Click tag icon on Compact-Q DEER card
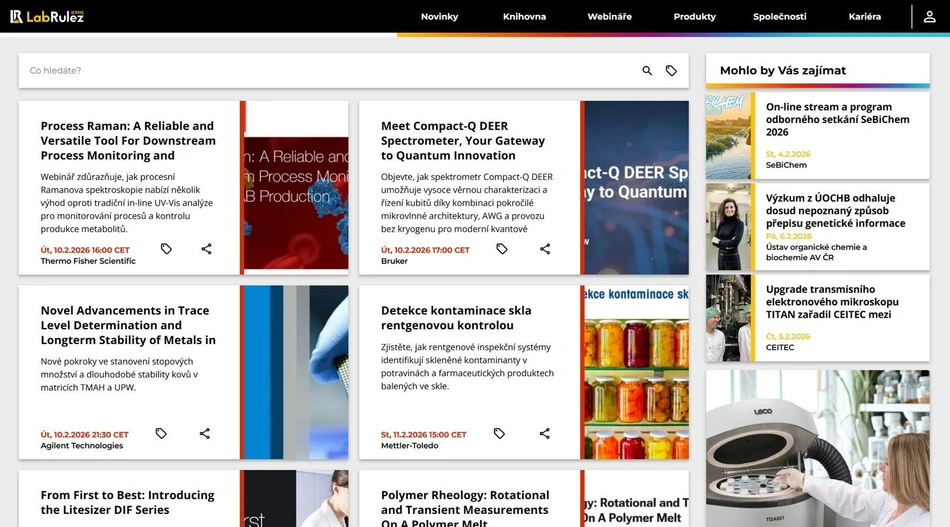The width and height of the screenshot is (950, 527). pyautogui.click(x=502, y=249)
